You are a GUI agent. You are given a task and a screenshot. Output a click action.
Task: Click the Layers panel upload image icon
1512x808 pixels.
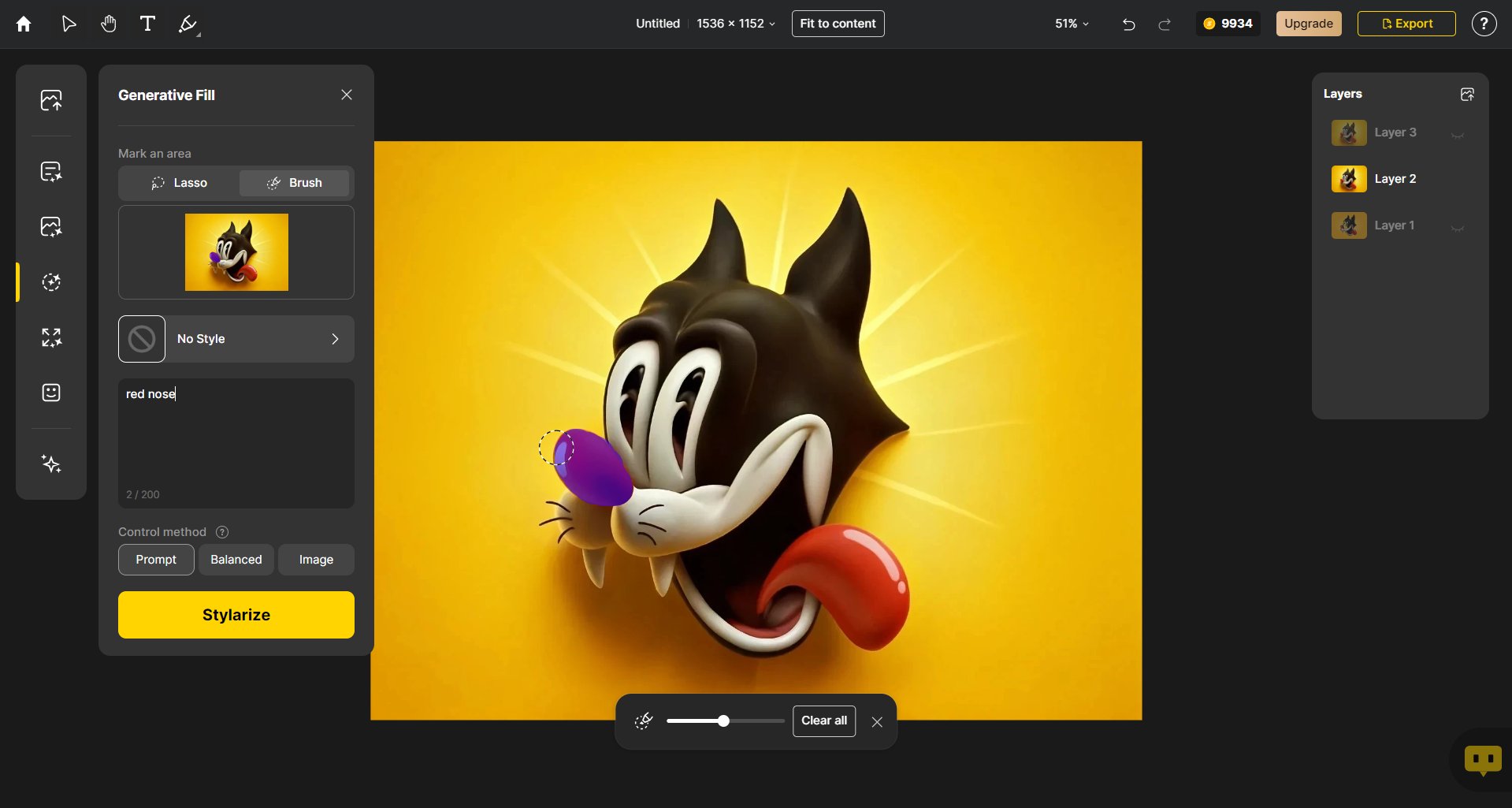point(1467,94)
